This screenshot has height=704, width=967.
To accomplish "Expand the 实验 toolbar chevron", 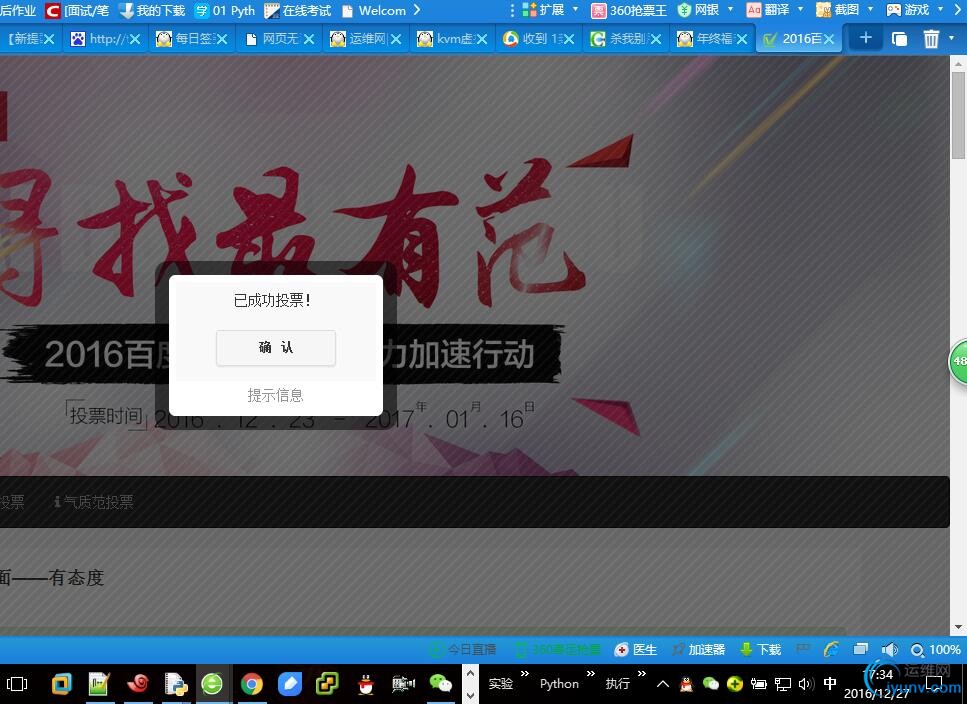I will [525, 673].
